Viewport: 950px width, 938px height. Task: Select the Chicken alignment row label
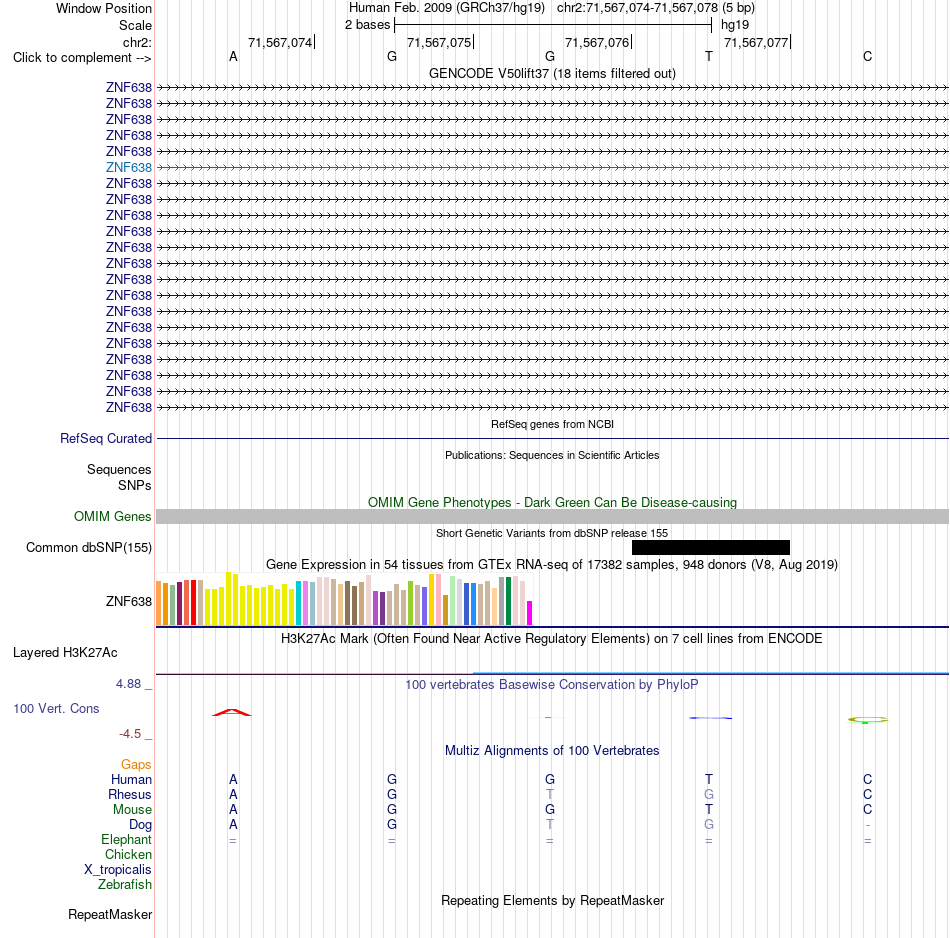[x=128, y=854]
